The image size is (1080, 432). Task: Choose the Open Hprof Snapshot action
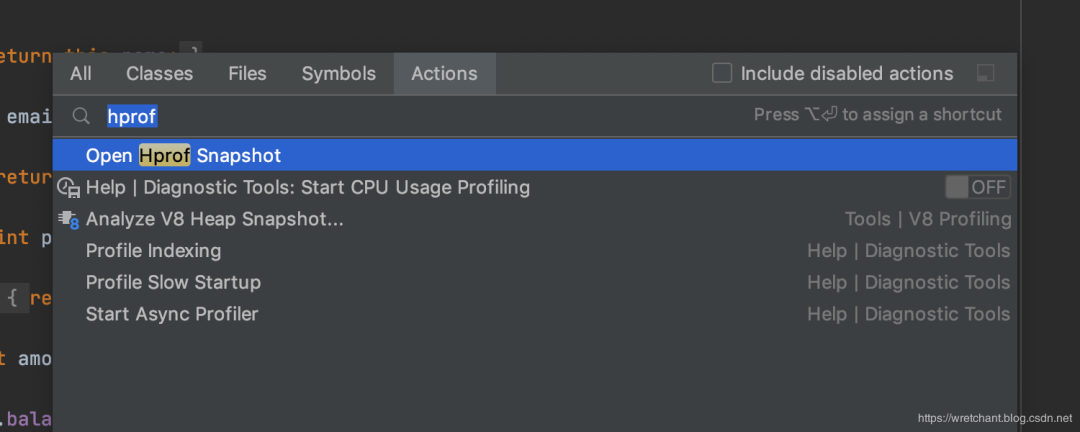(534, 155)
